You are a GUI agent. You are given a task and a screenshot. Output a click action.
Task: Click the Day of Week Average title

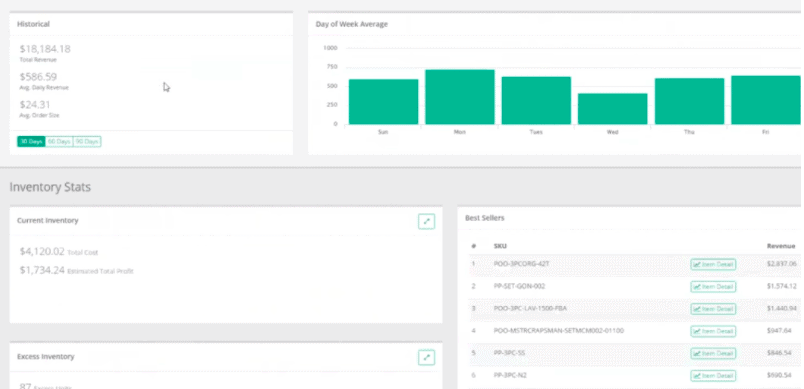(352, 24)
